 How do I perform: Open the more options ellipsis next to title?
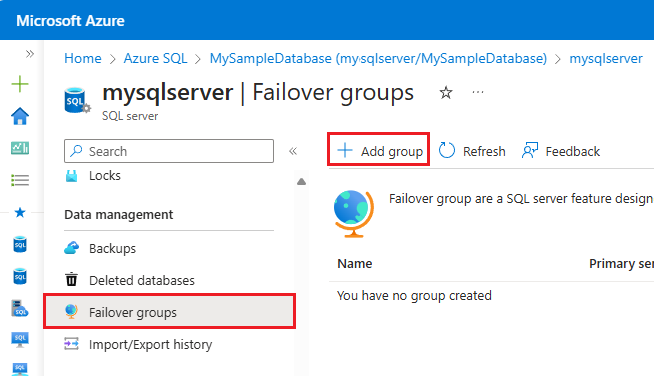pos(478,92)
